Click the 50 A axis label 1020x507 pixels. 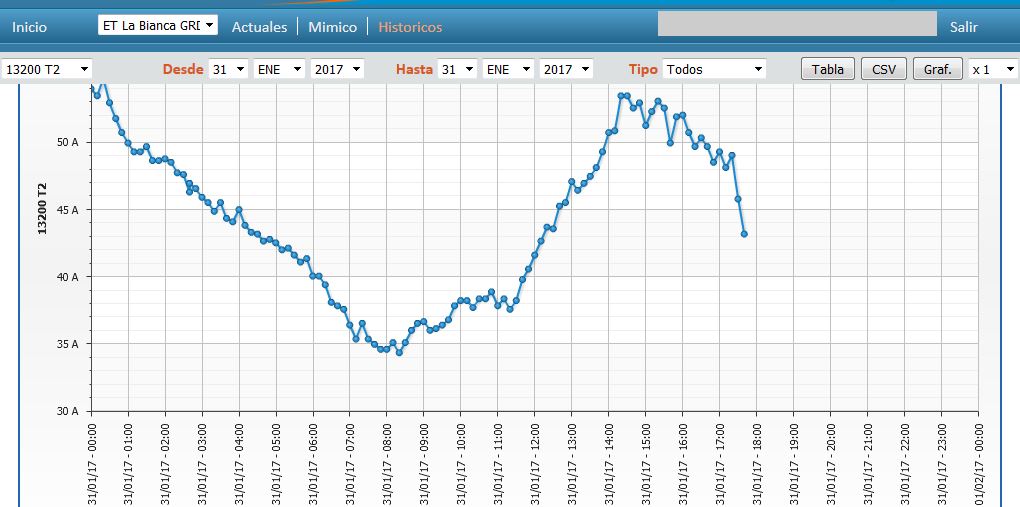pos(67,143)
